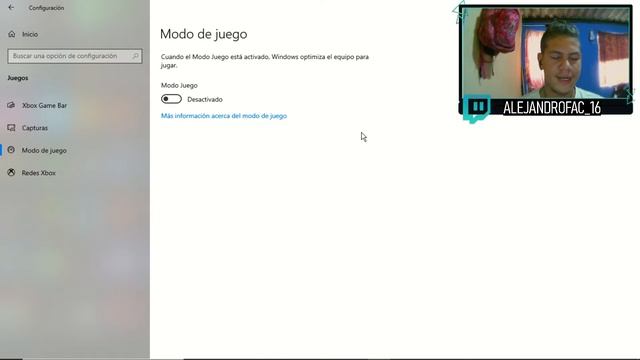The image size is (640, 360).
Task: Open Más información acerca del modo de juego
Action: pyautogui.click(x=224, y=116)
